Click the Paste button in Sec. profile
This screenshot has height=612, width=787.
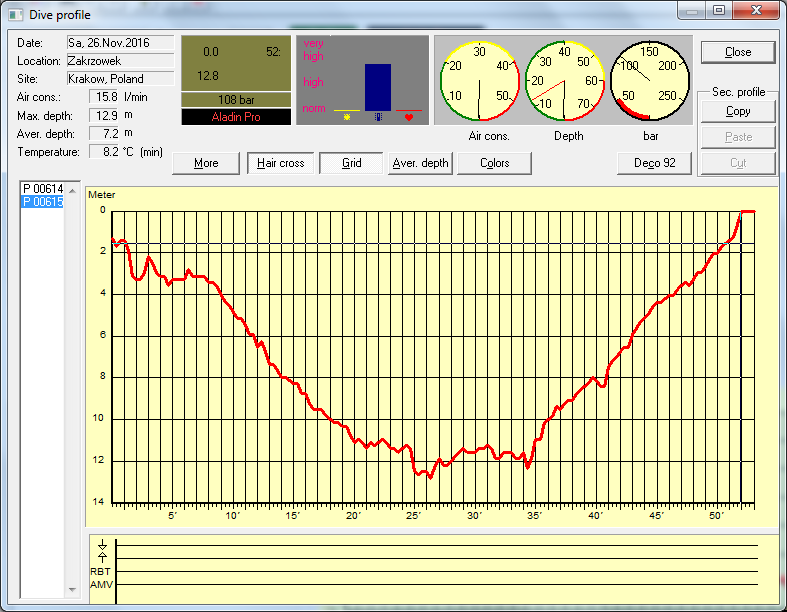click(x=738, y=137)
